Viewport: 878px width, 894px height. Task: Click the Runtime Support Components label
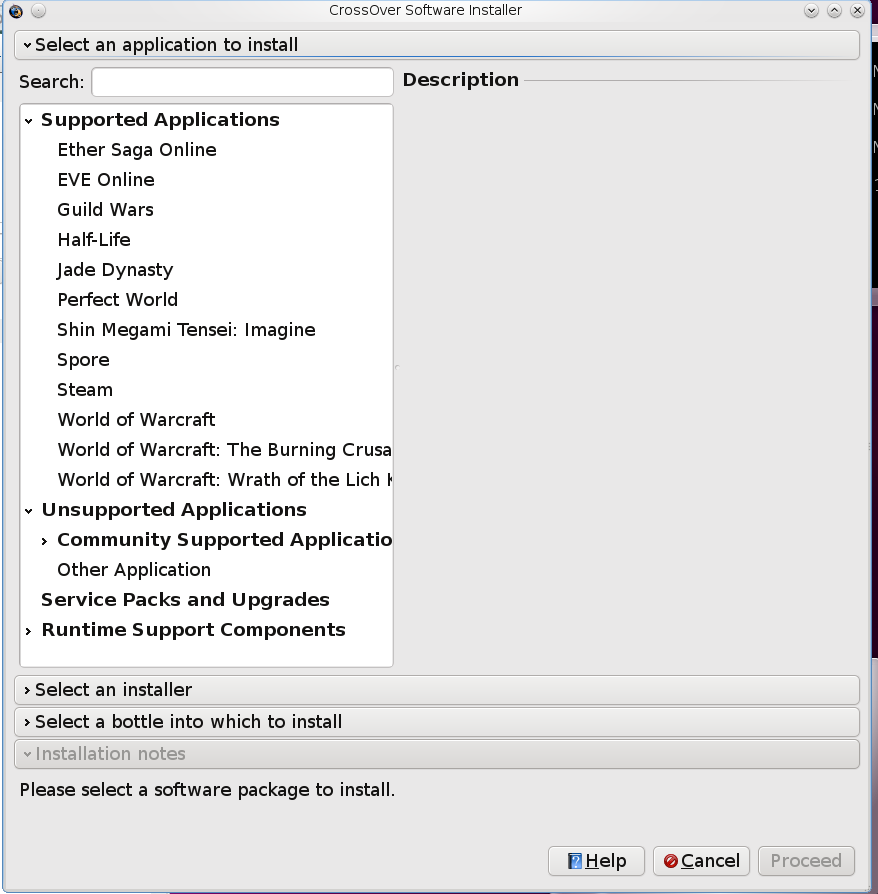point(193,630)
